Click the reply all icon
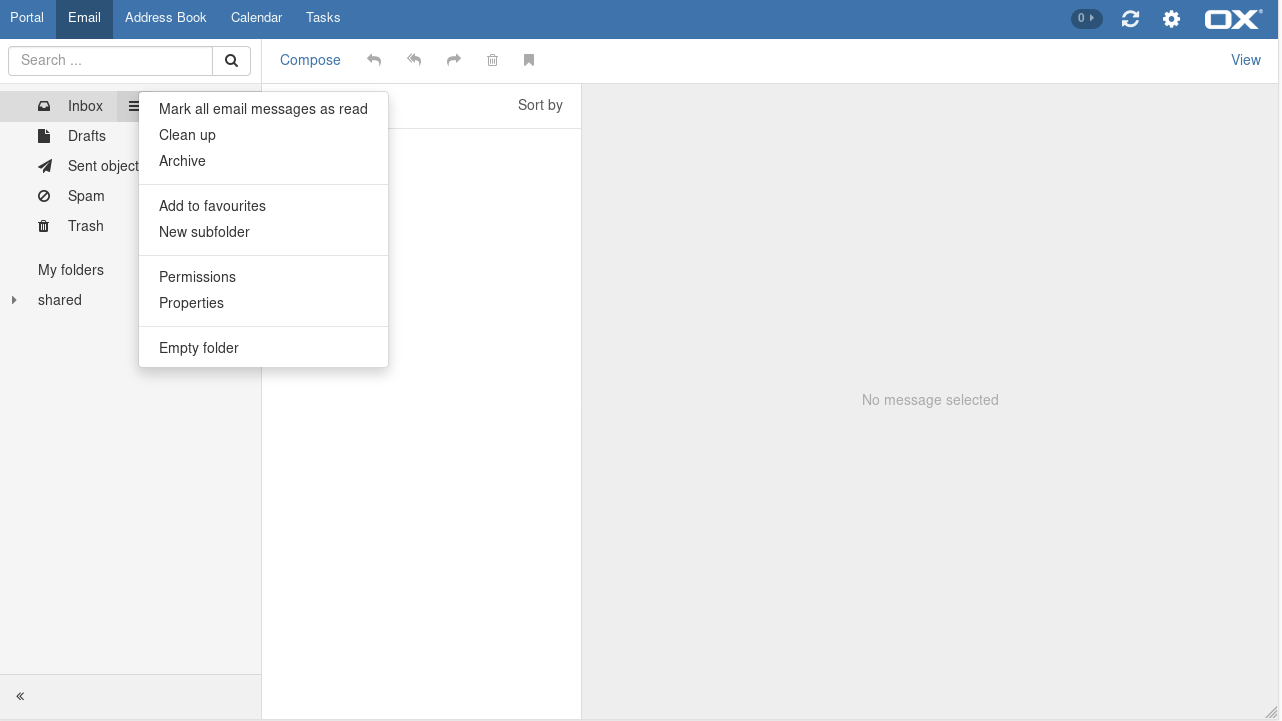The width and height of the screenshot is (1282, 721). pyautogui.click(x=414, y=60)
